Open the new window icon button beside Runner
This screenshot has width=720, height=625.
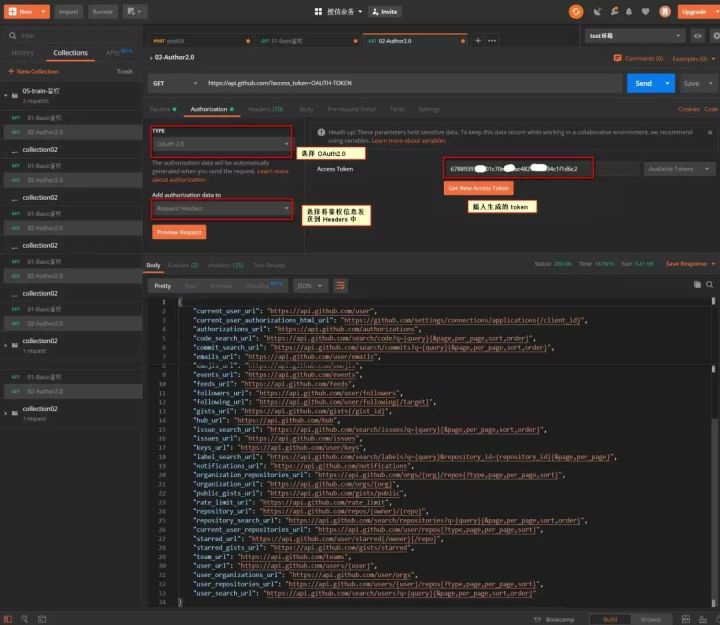[x=135, y=11]
